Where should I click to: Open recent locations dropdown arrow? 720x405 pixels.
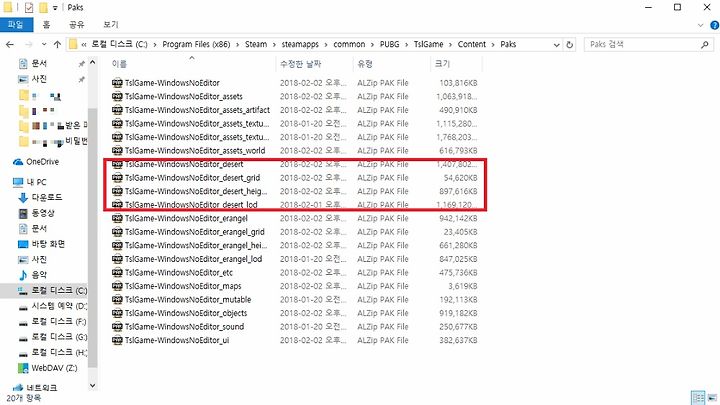44,45
